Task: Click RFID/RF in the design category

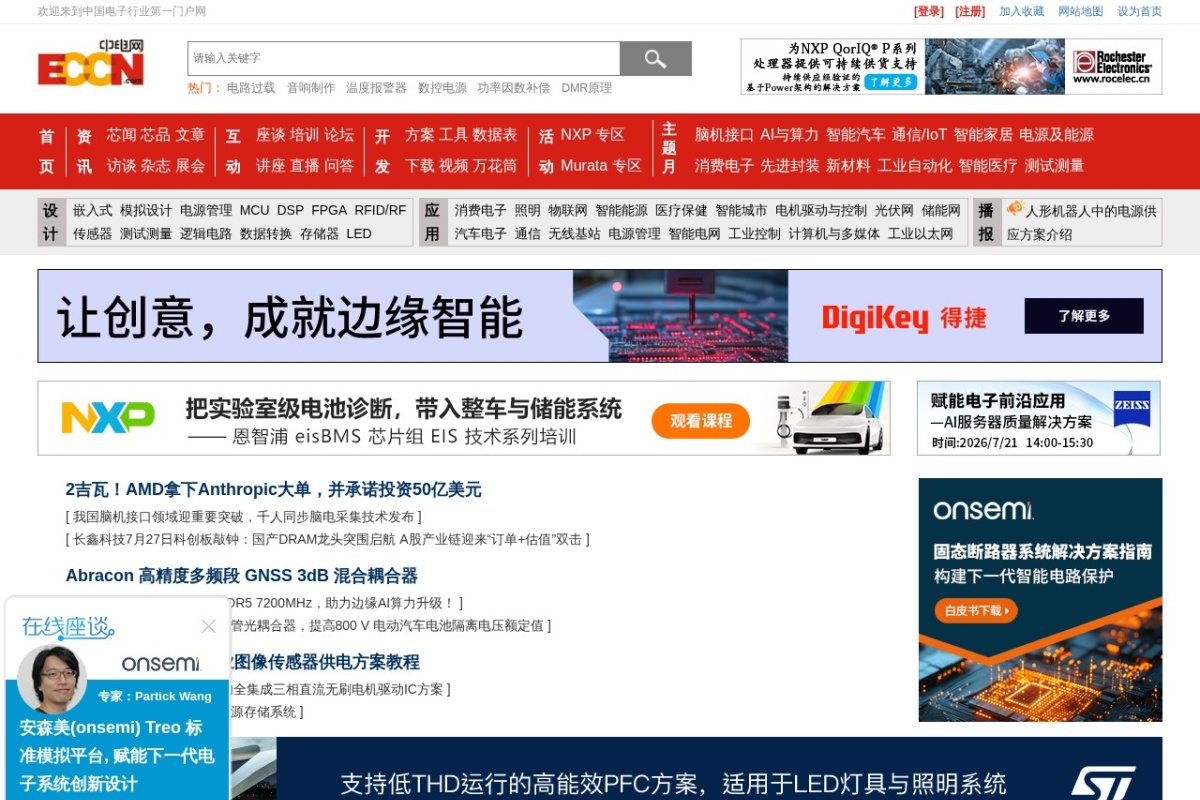Action: click(x=381, y=210)
